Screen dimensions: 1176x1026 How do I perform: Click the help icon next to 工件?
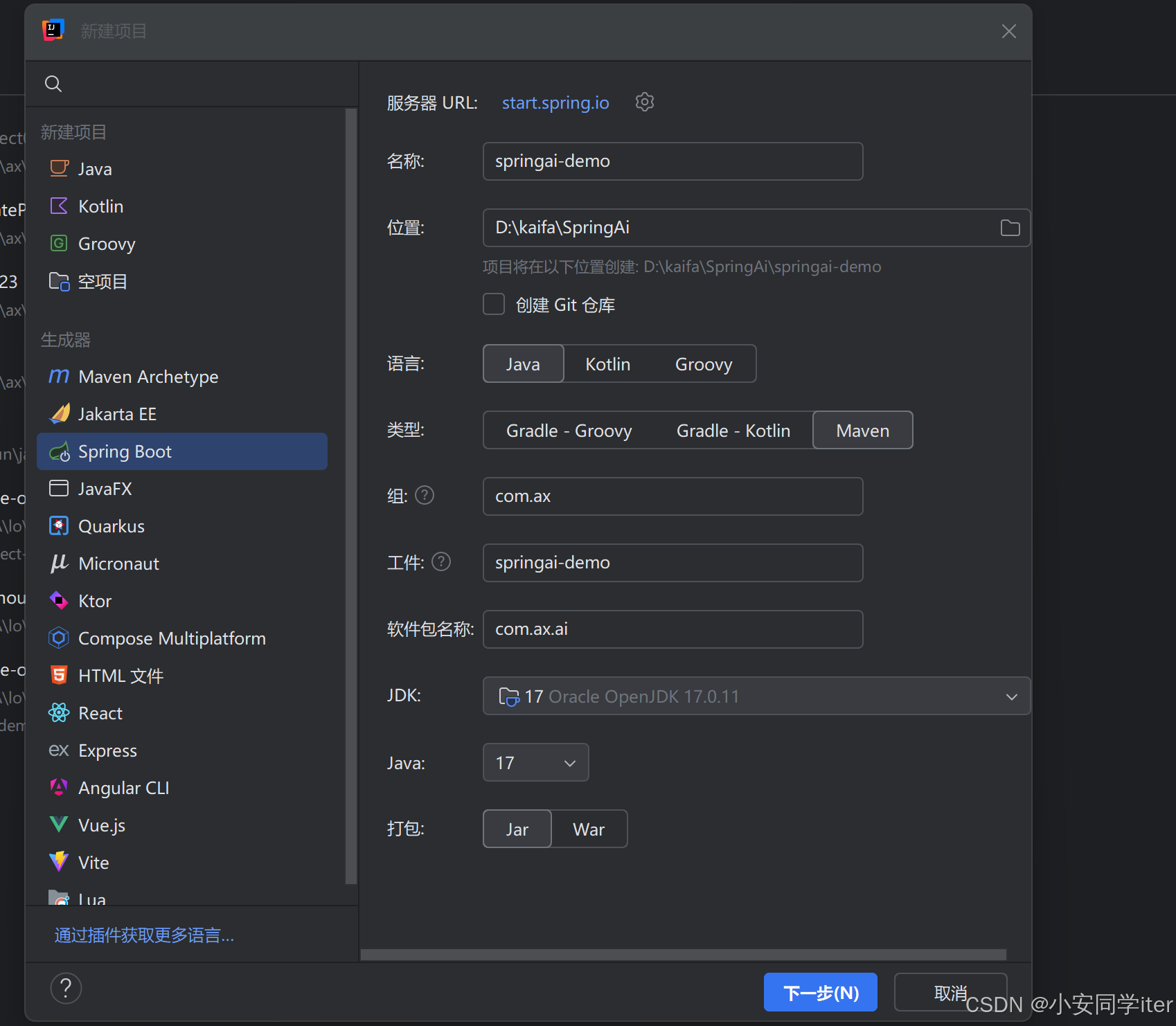click(441, 561)
